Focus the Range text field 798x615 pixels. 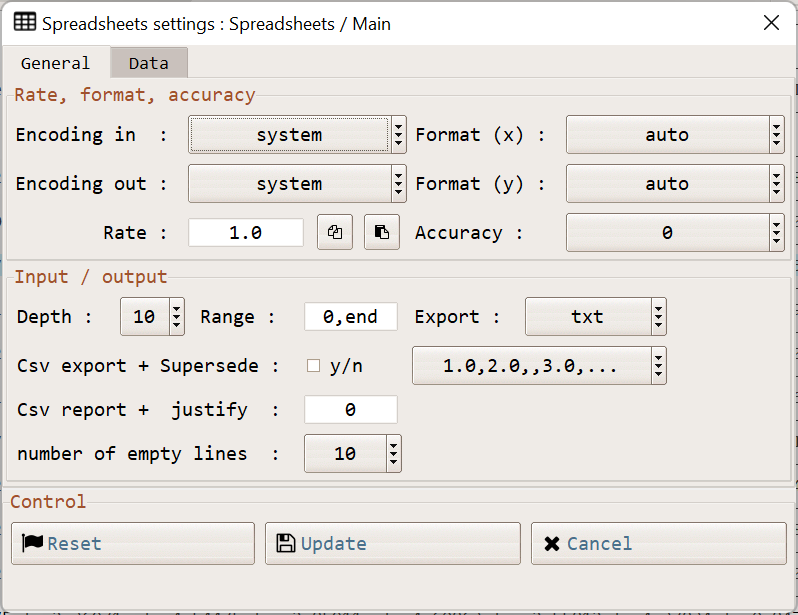350,317
